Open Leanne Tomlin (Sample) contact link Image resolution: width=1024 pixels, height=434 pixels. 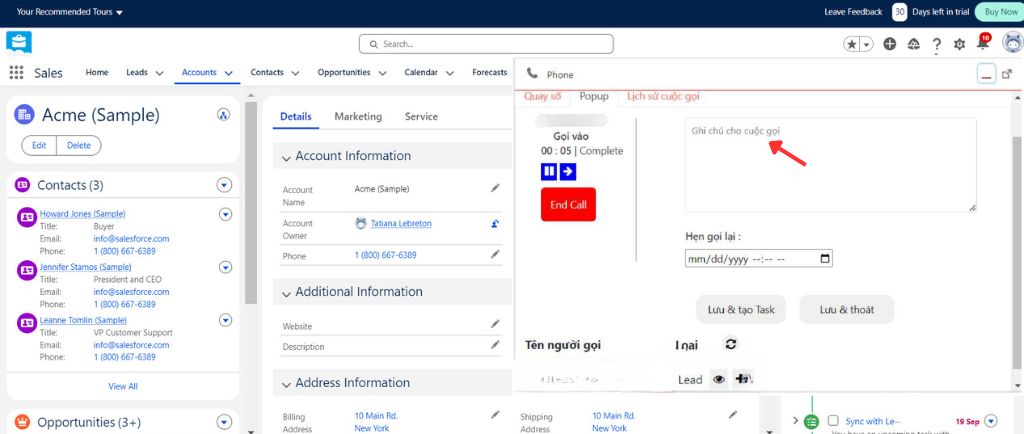click(x=83, y=320)
